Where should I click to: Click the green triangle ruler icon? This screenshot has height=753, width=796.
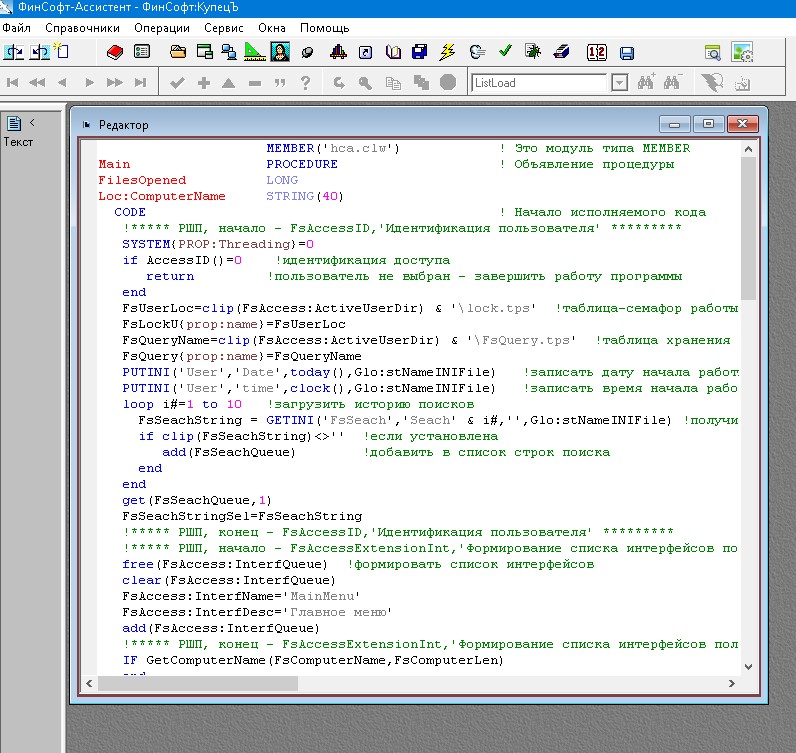tap(254, 52)
